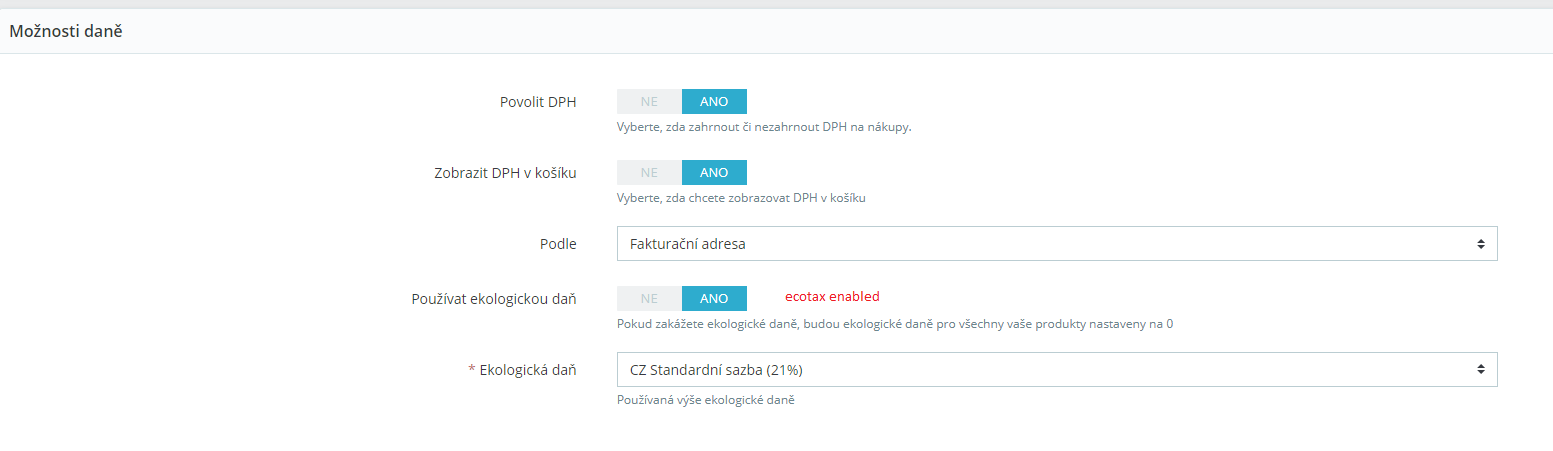Click the Povolit DPH field label
Viewport: 1553px width, 451px height.
point(538,102)
